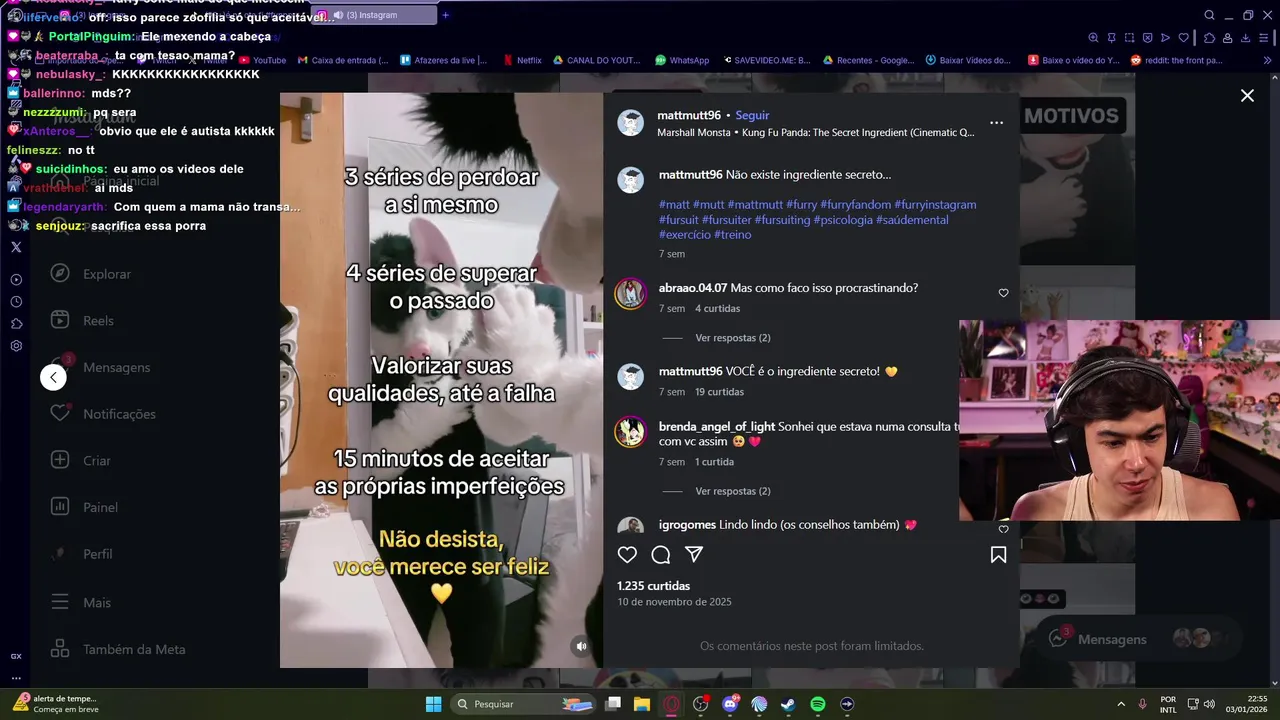1280x720 pixels.
Task: Open the Netflix bookmark
Action: 522,60
